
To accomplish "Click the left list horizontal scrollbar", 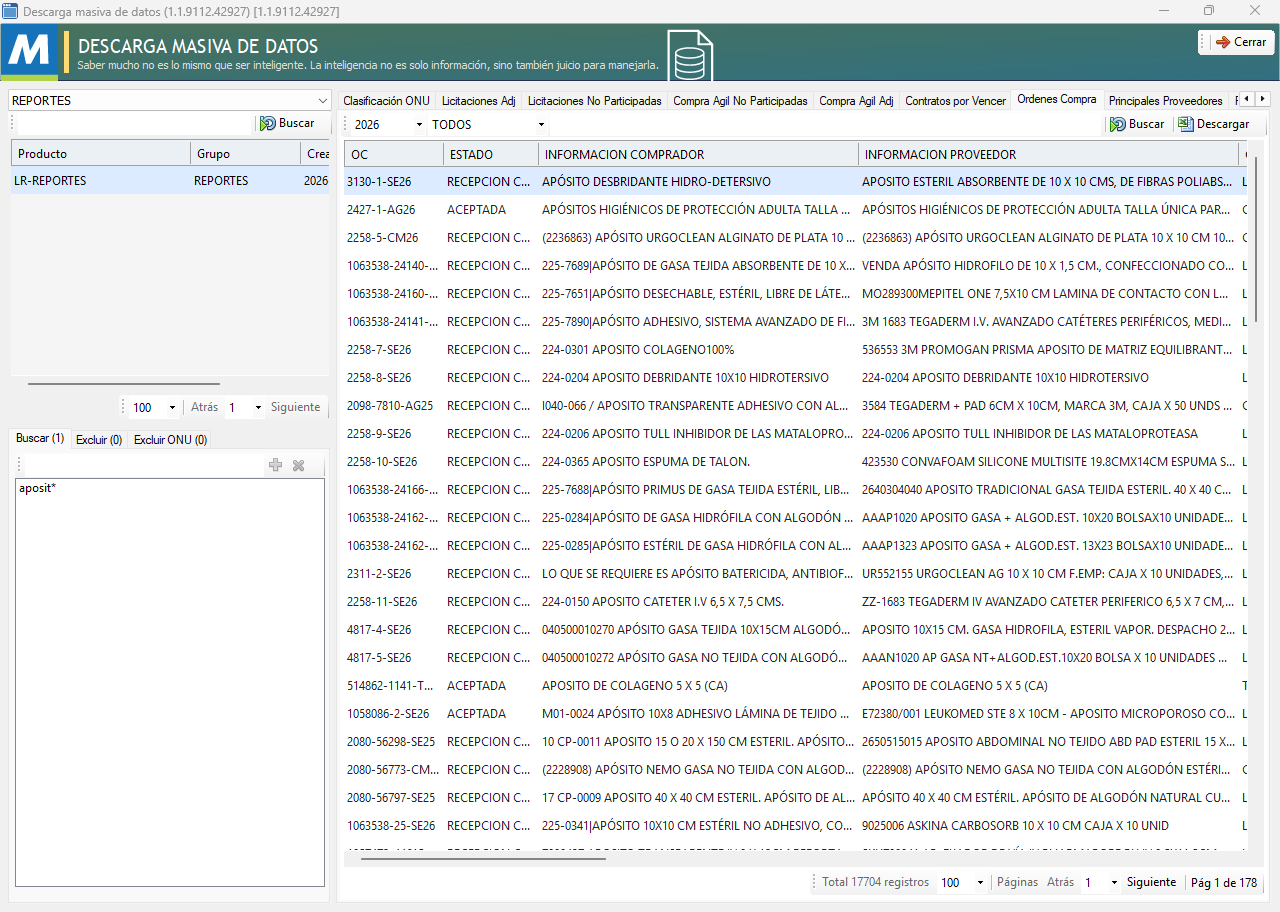I will (x=124, y=383).
